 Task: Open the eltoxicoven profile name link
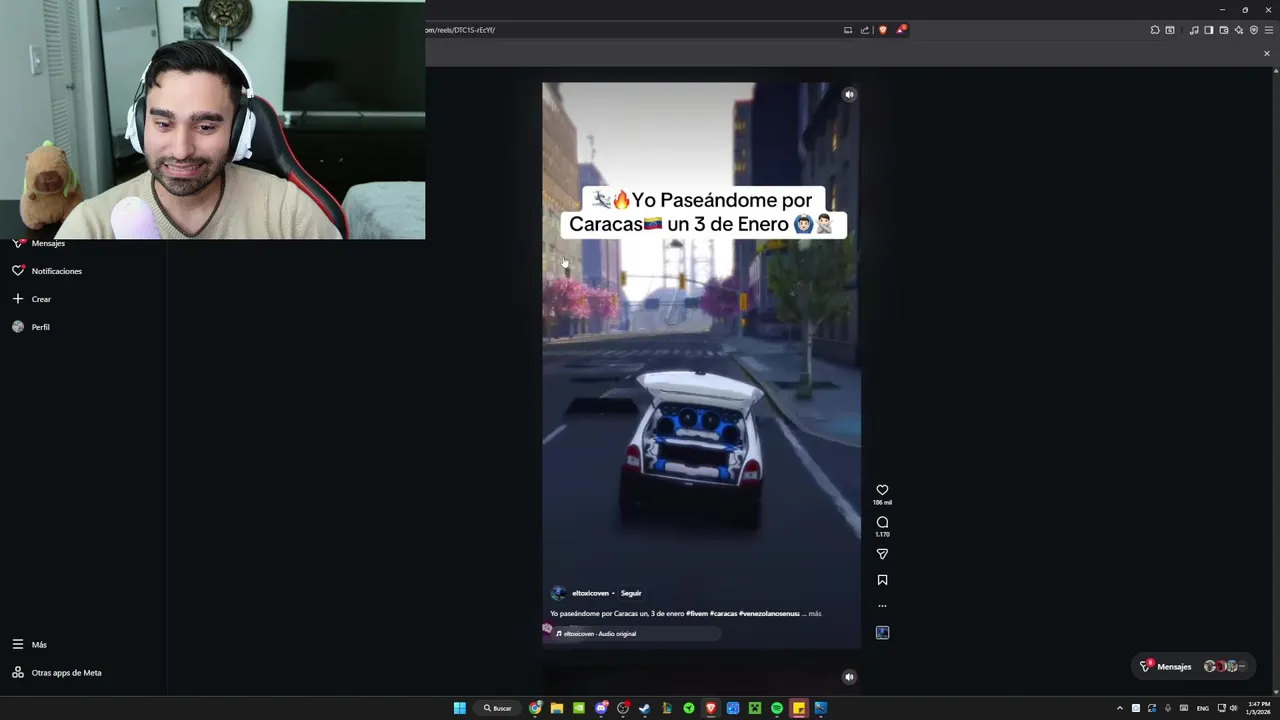point(590,593)
